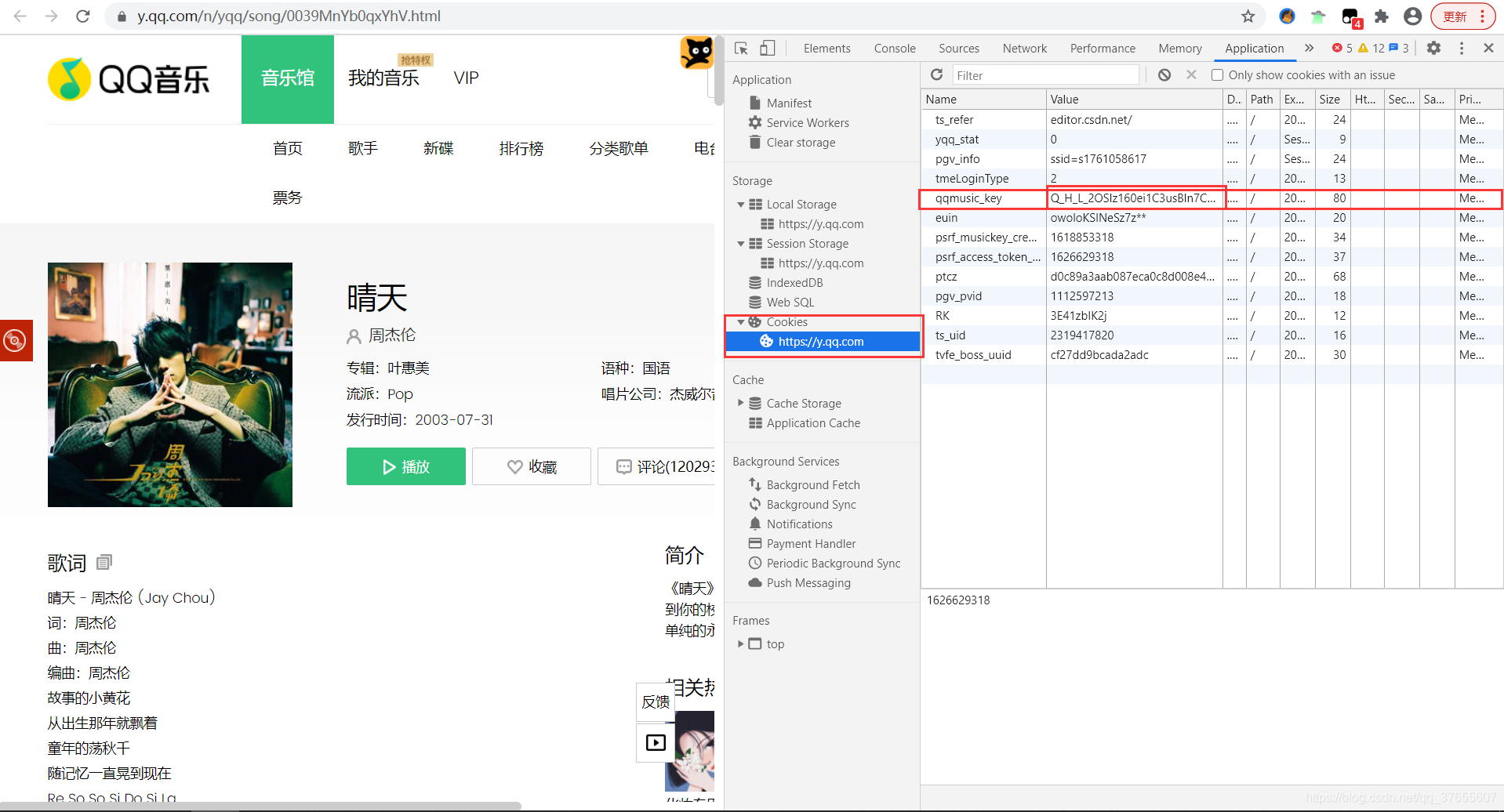
Task: Open Payment Handler service
Action: (811, 544)
